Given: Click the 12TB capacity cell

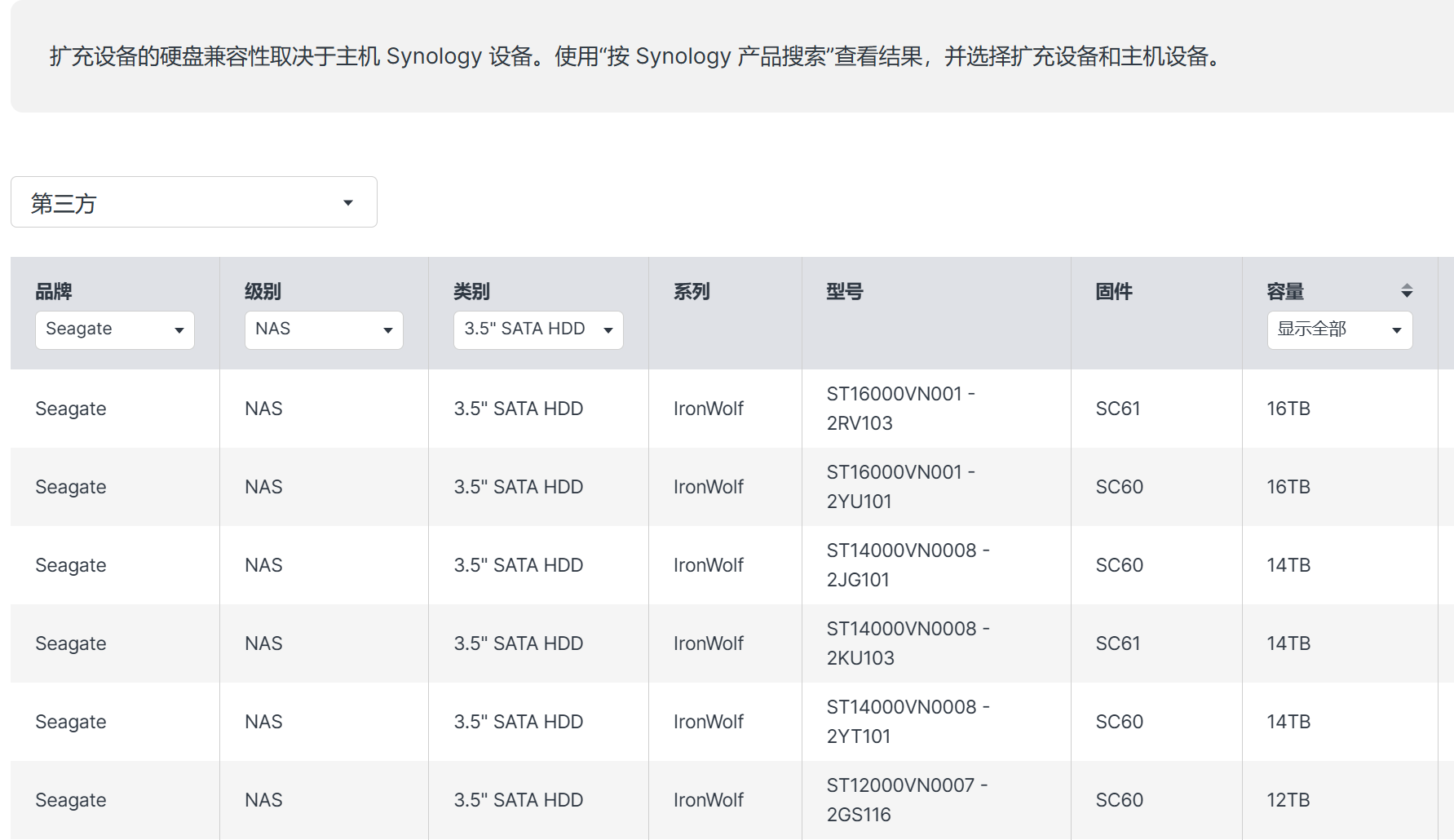Looking at the screenshot, I should coord(1288,800).
